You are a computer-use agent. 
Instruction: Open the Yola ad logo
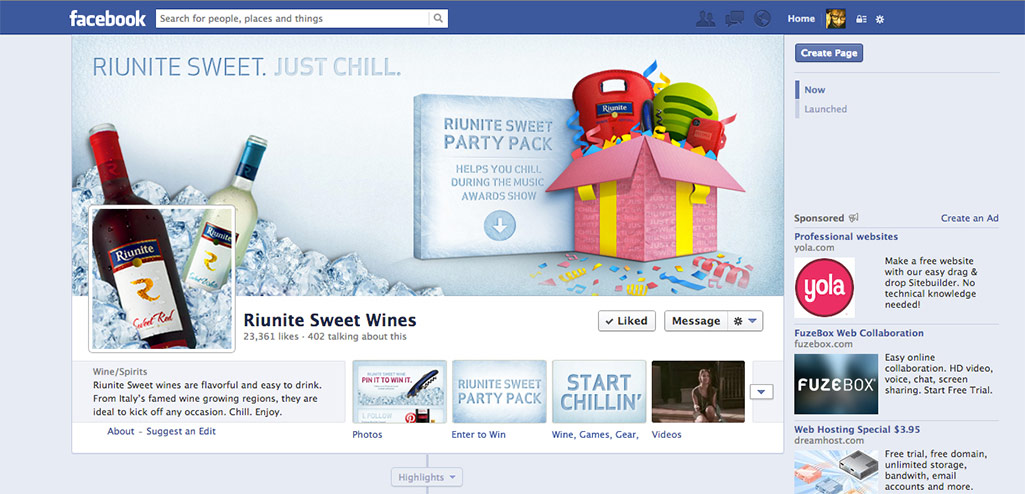(x=824, y=288)
